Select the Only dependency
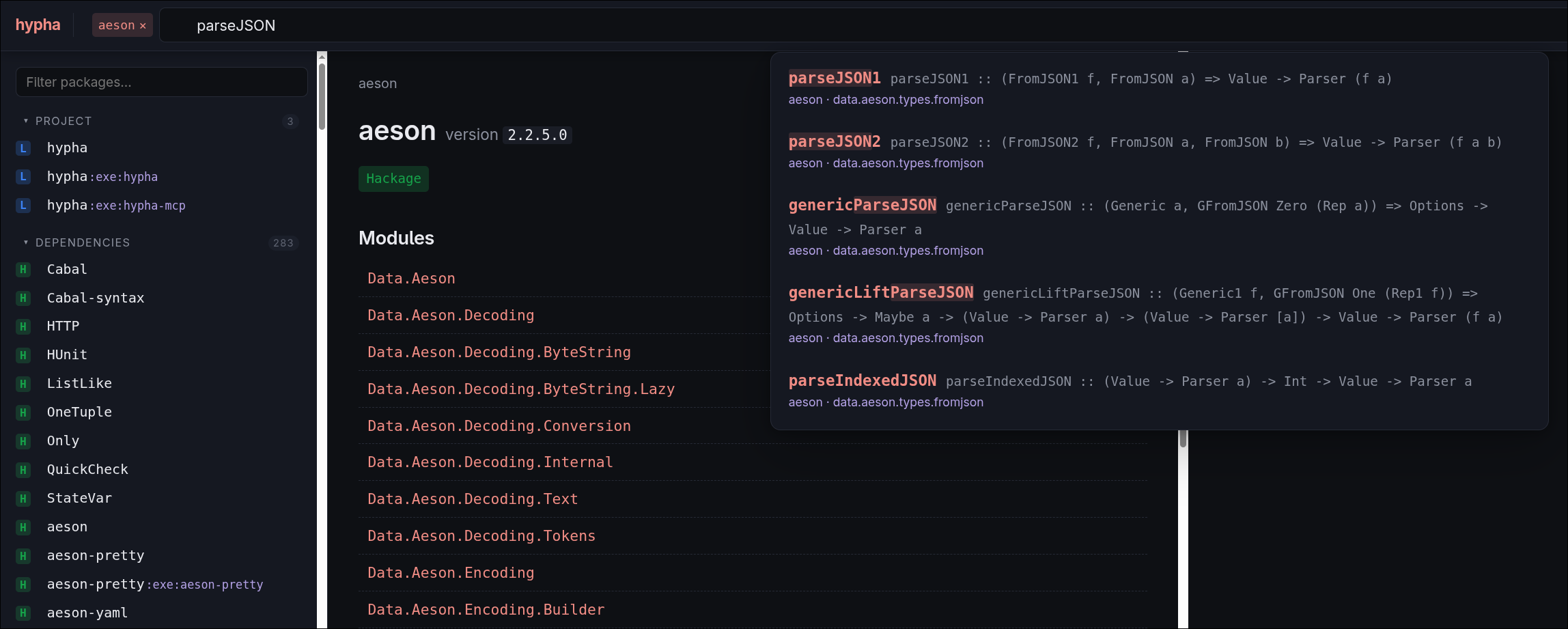The width and height of the screenshot is (1568, 629). click(63, 441)
